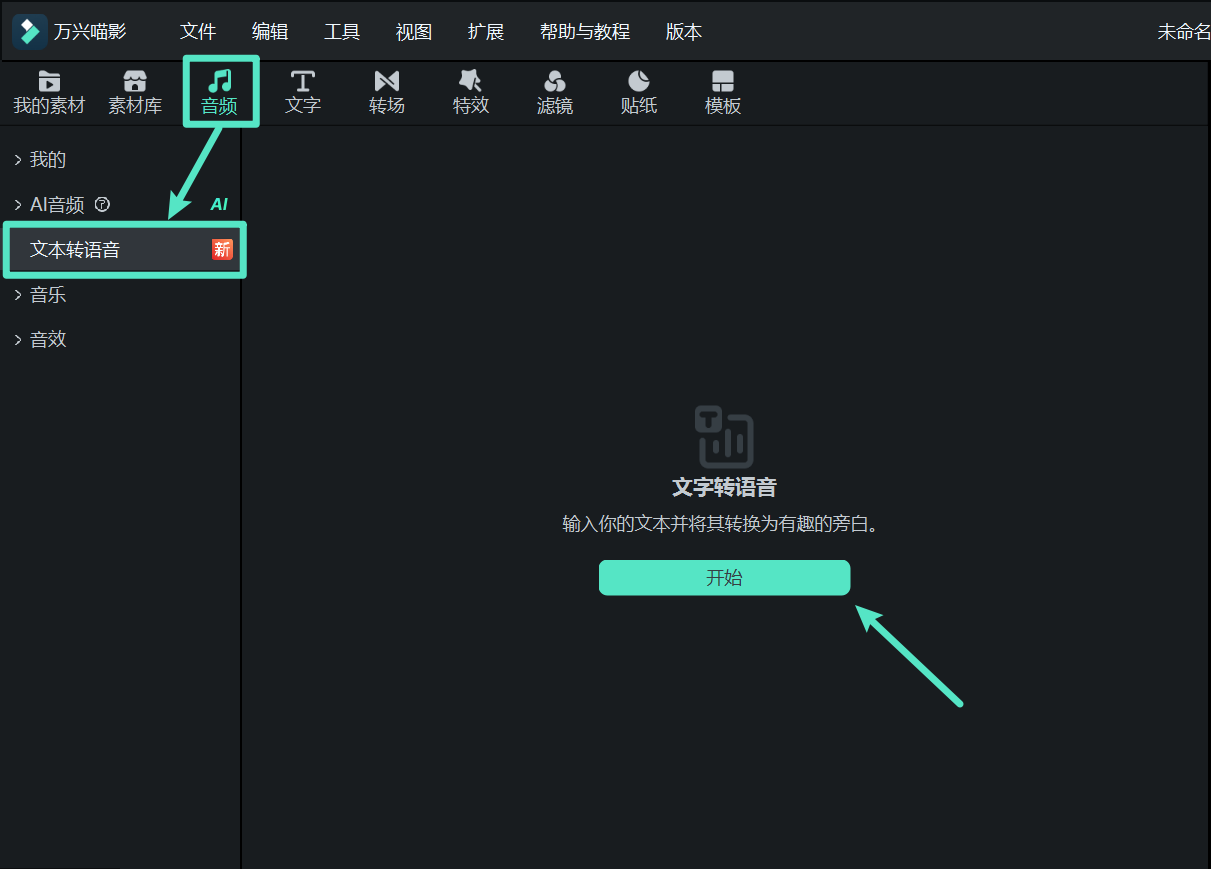1211x869 pixels.
Task: Open the 视图 menu
Action: pyautogui.click(x=414, y=32)
